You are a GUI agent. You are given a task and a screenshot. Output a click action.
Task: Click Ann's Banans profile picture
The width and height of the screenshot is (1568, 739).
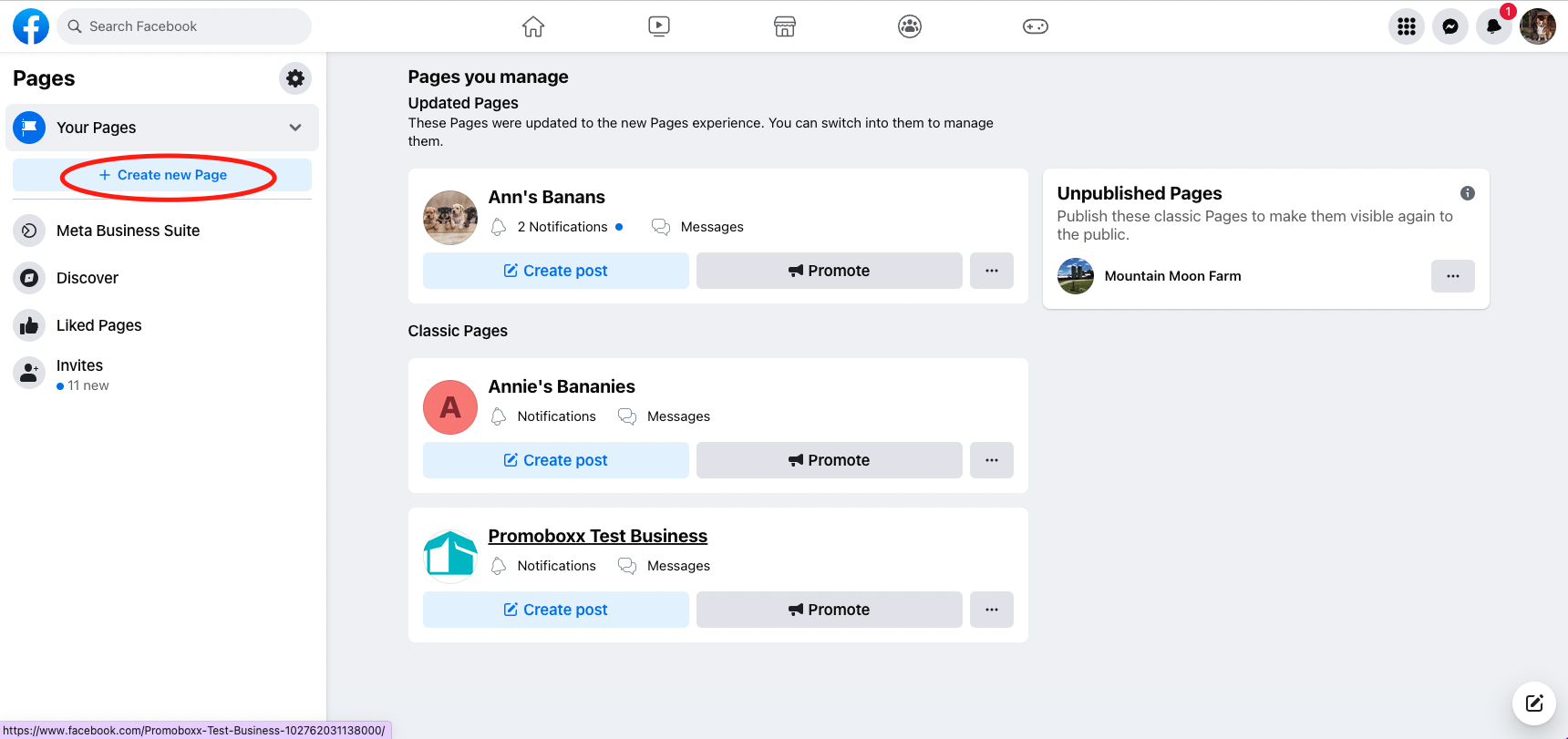[x=450, y=218]
